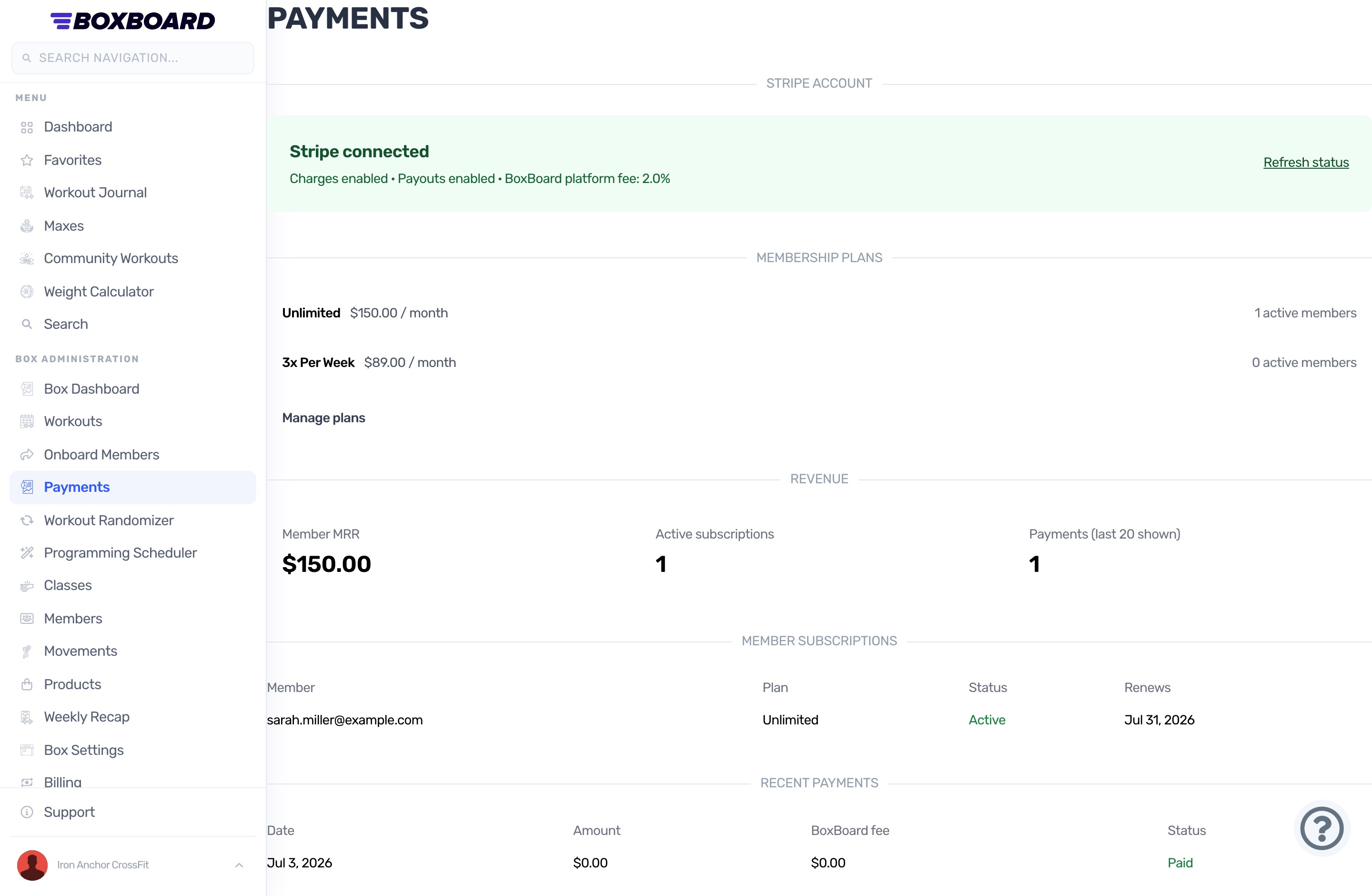This screenshot has width=1372, height=896.
Task: Click the magnifier icon beside Search menu item
Action: [27, 324]
